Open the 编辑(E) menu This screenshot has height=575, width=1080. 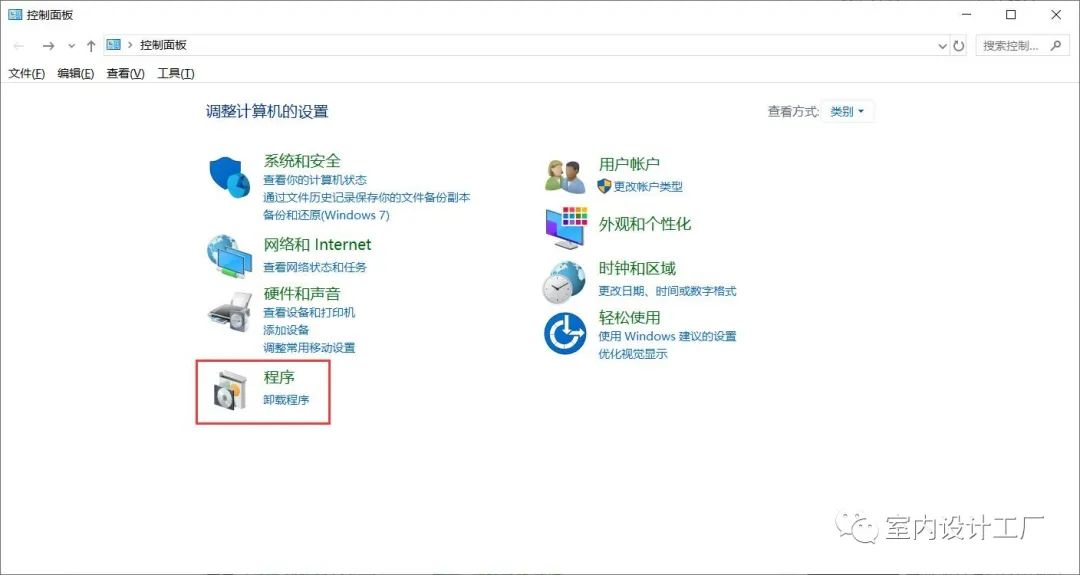pos(76,74)
